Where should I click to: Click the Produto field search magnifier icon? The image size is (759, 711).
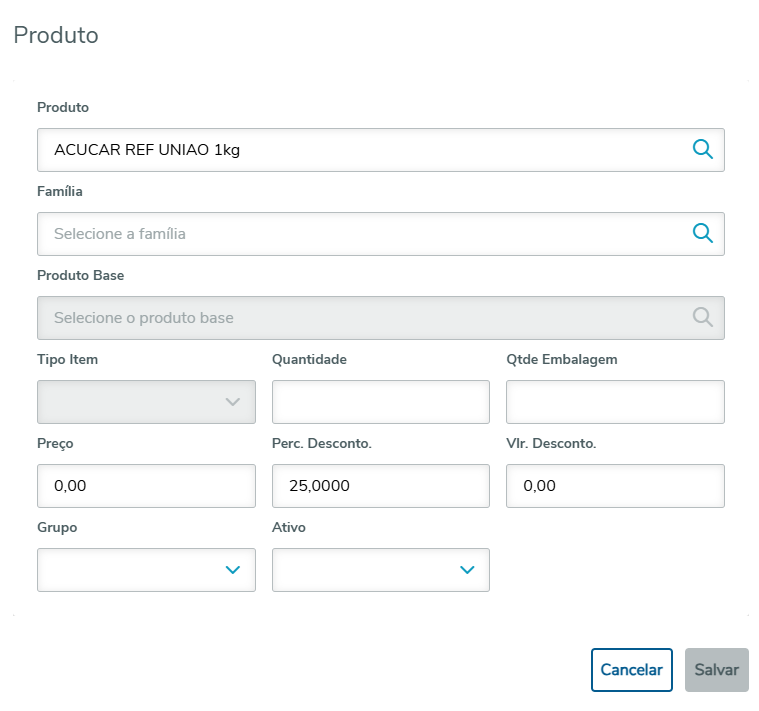pyautogui.click(x=703, y=150)
